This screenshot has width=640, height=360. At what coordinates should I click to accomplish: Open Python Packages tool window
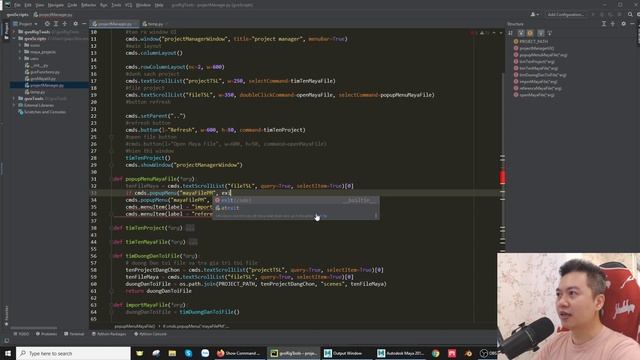pos(109,334)
